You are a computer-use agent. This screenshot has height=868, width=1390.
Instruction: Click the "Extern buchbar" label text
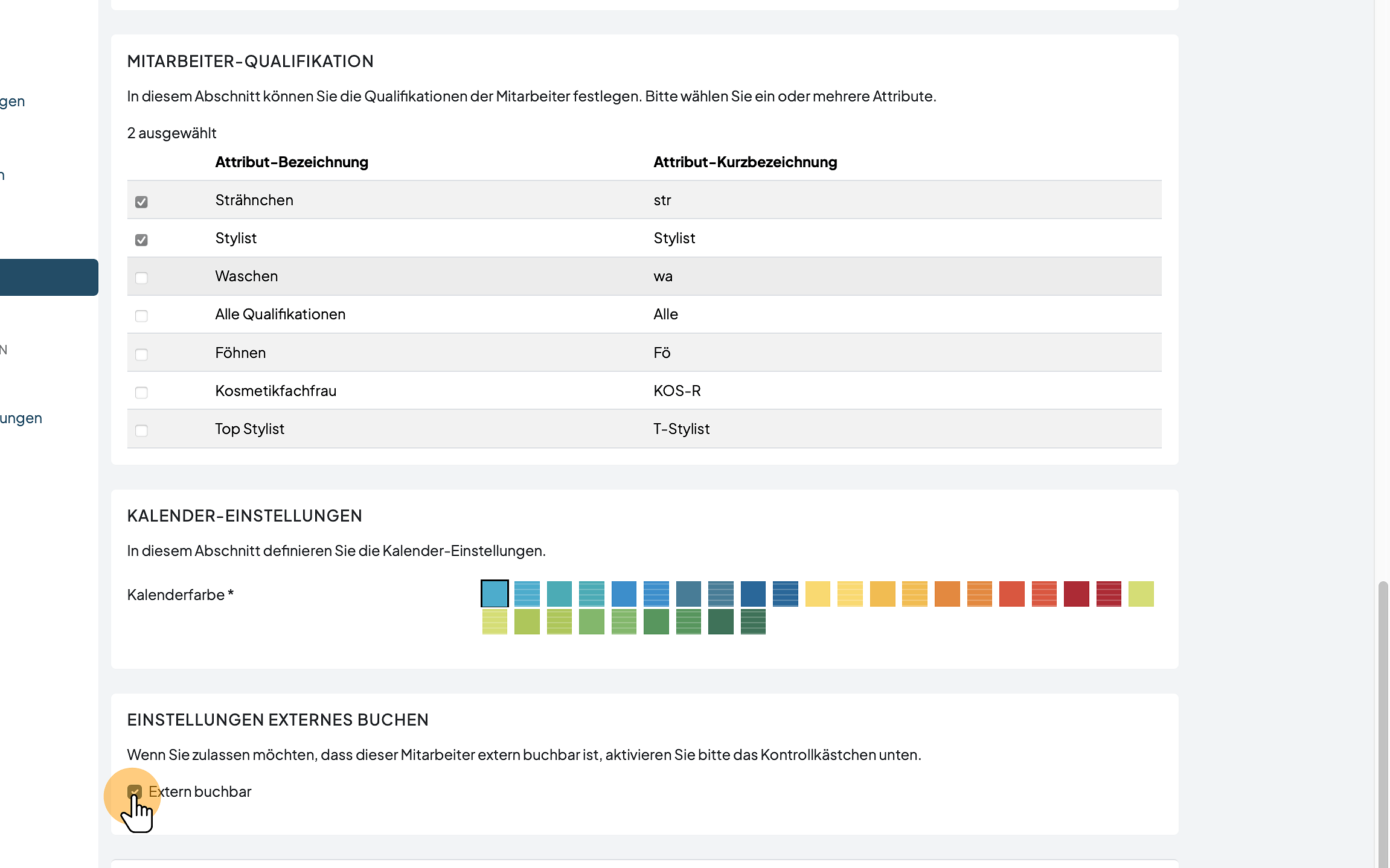tap(200, 791)
